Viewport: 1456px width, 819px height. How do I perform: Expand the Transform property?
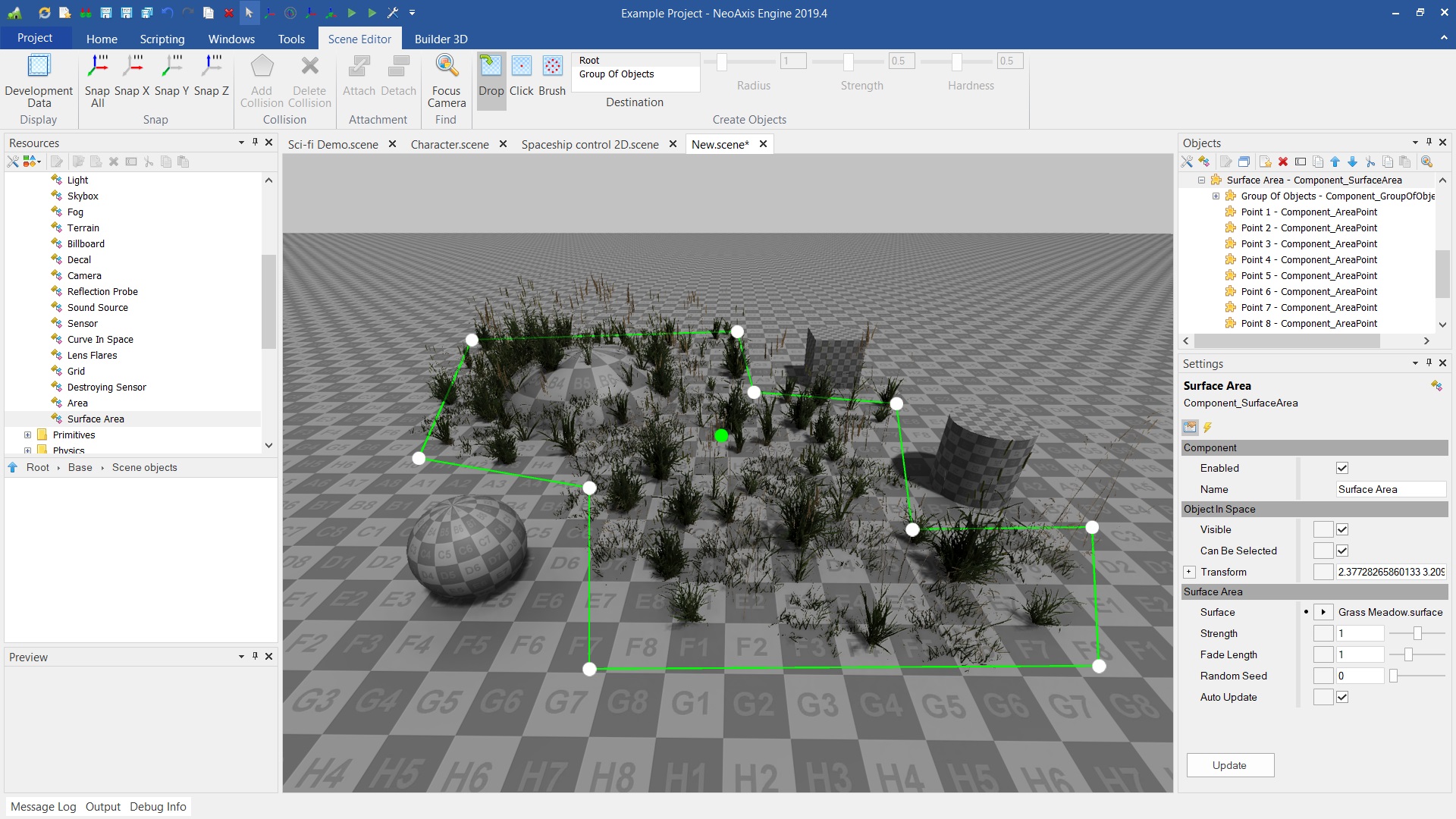pos(1189,572)
